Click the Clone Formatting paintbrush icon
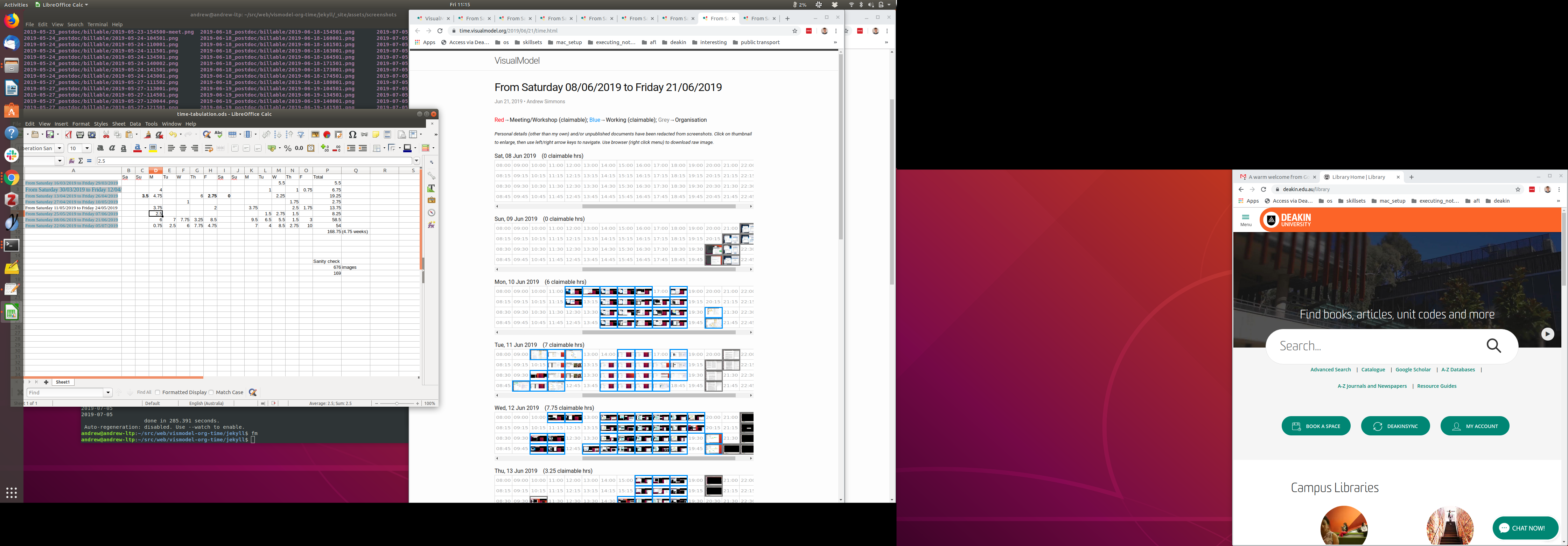 coord(148,134)
